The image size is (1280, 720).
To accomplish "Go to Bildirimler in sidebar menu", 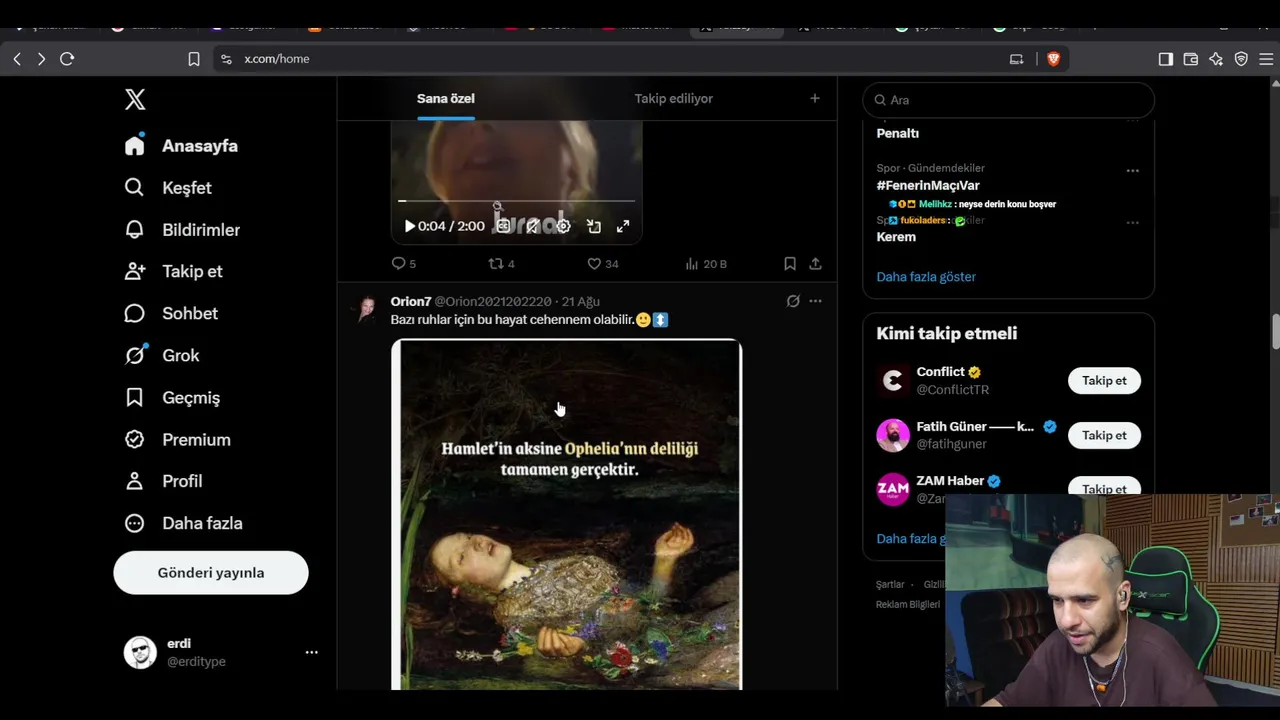I will coord(201,230).
